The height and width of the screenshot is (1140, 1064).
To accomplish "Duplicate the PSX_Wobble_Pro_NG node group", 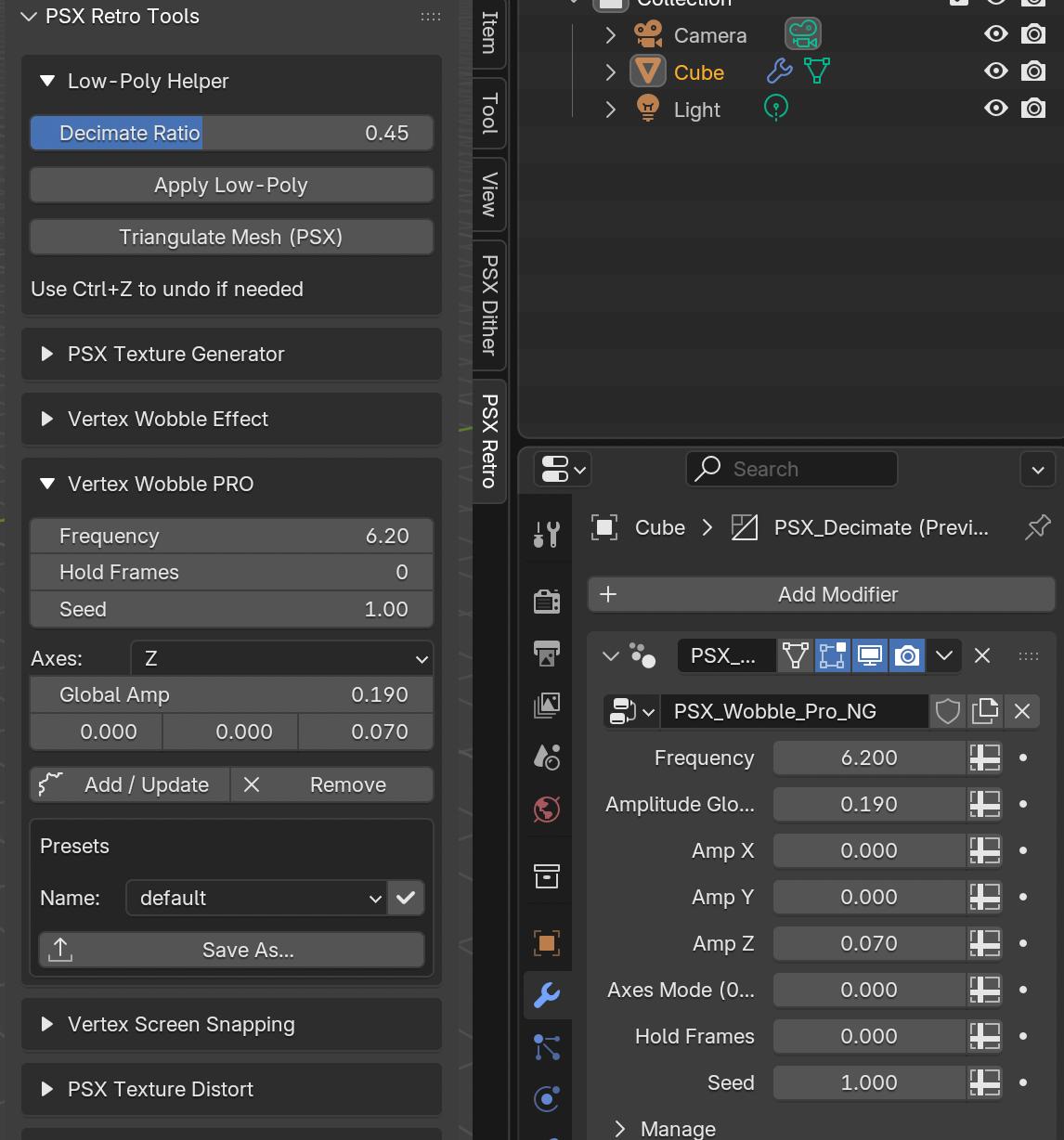I will point(984,711).
